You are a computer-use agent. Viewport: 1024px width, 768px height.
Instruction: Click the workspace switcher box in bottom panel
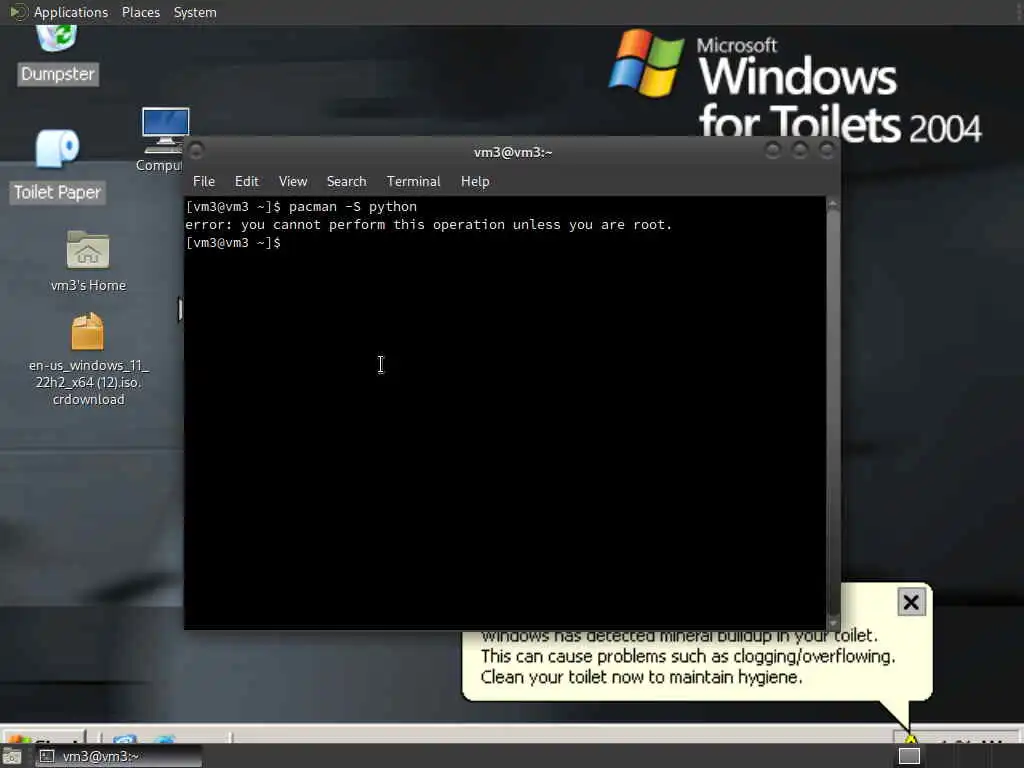coord(909,756)
